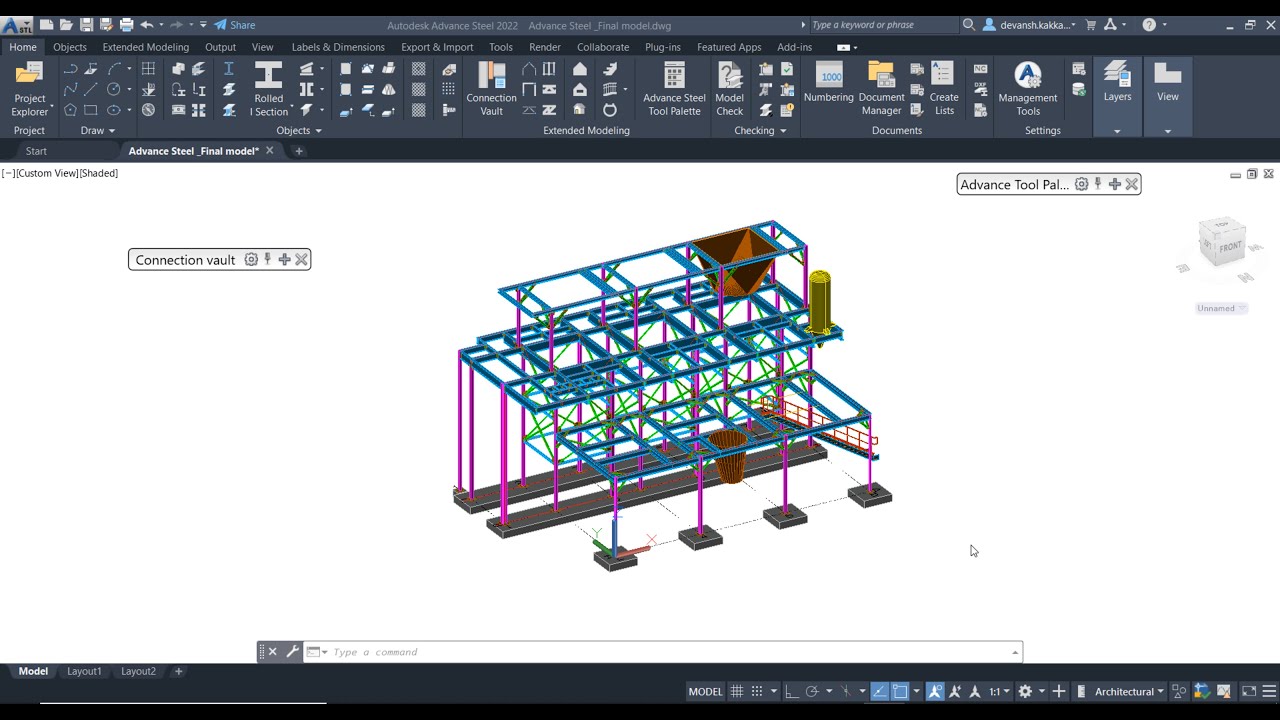Click the search magnifier icon in title bar
The image size is (1280, 720).
click(968, 25)
